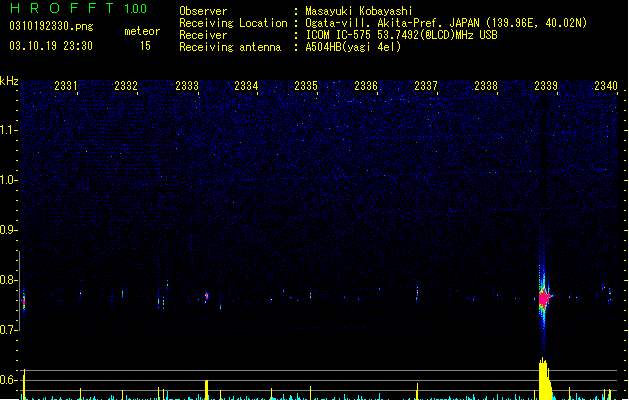The height and width of the screenshot is (400, 629).
Task: Click the 0.8 kHz axis label
Action: coord(8,280)
